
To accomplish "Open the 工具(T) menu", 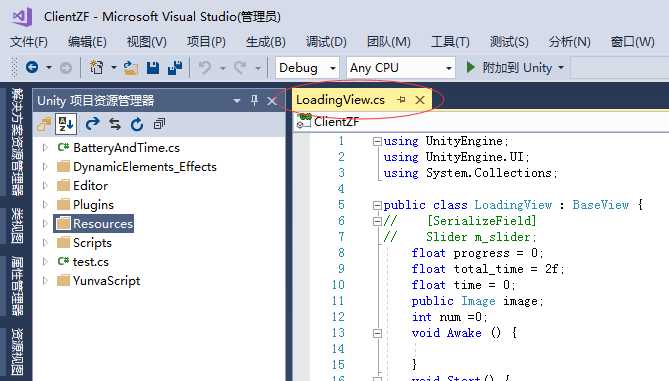I will (450, 42).
